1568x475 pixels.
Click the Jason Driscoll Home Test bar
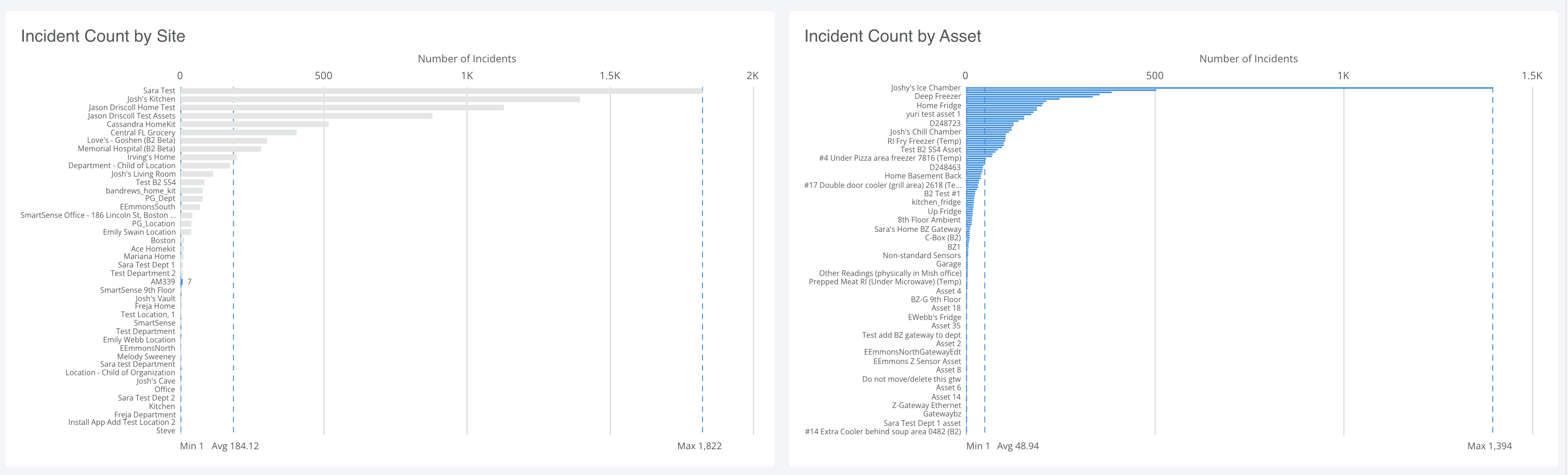pos(342,108)
